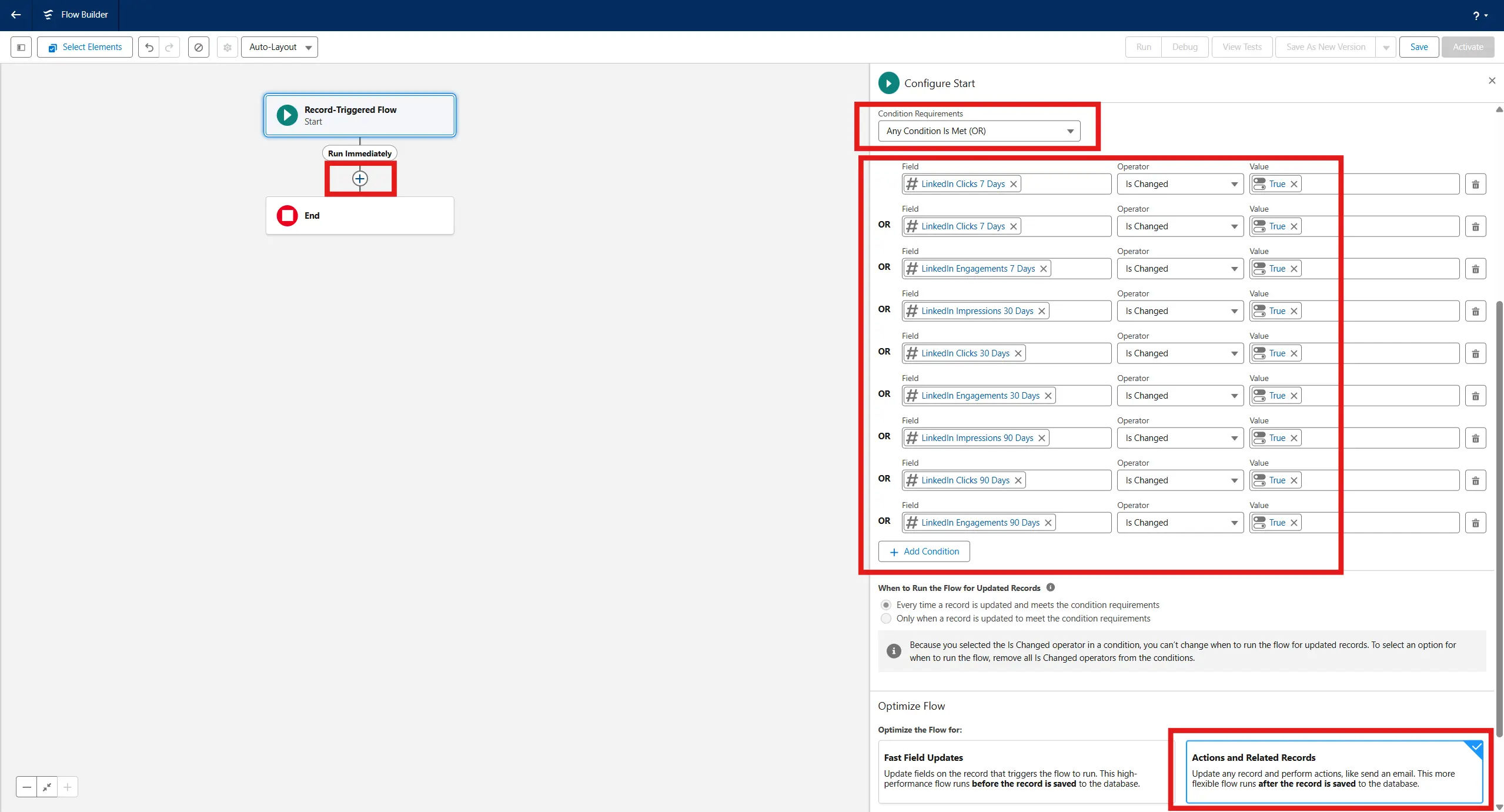Select the Record-Triggered Flow Start node

(x=360, y=115)
